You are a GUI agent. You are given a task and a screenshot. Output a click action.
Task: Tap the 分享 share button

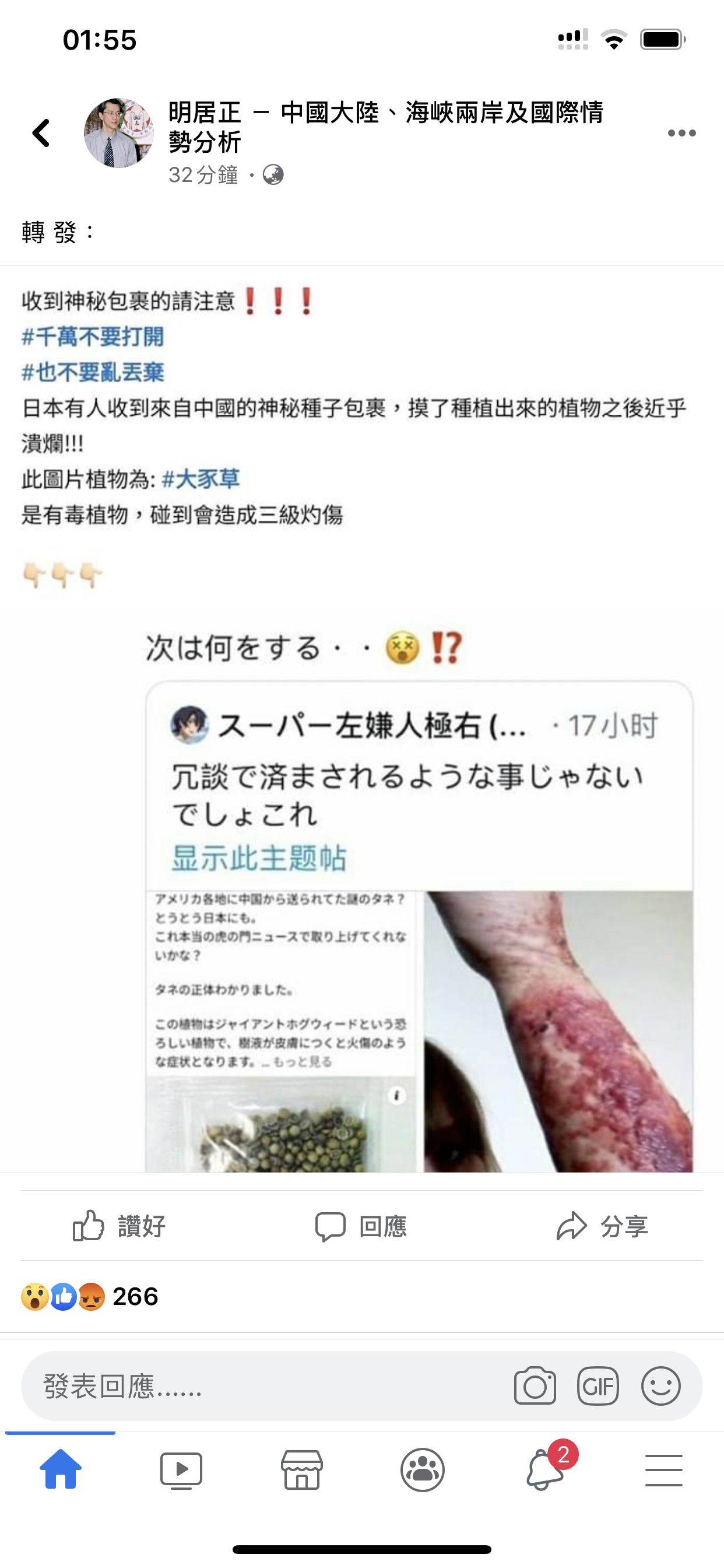click(x=602, y=1226)
